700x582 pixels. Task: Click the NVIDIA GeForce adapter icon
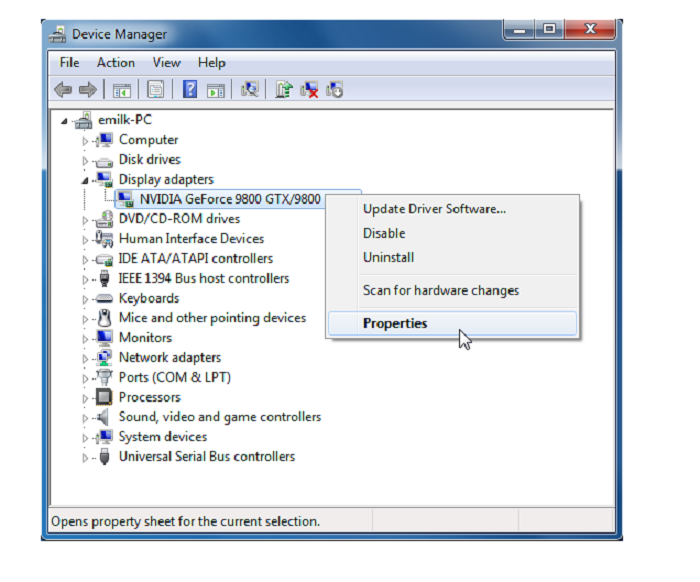125,199
